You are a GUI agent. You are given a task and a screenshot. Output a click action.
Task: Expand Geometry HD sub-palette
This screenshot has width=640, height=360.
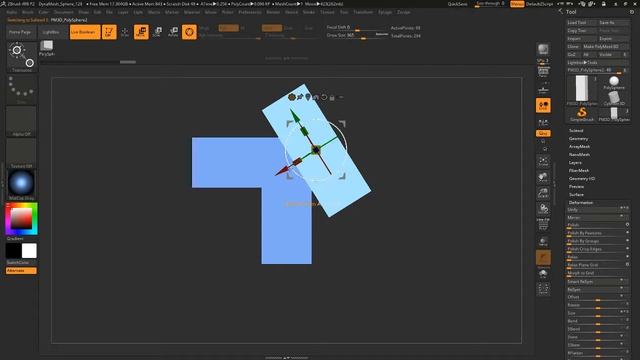coord(582,178)
